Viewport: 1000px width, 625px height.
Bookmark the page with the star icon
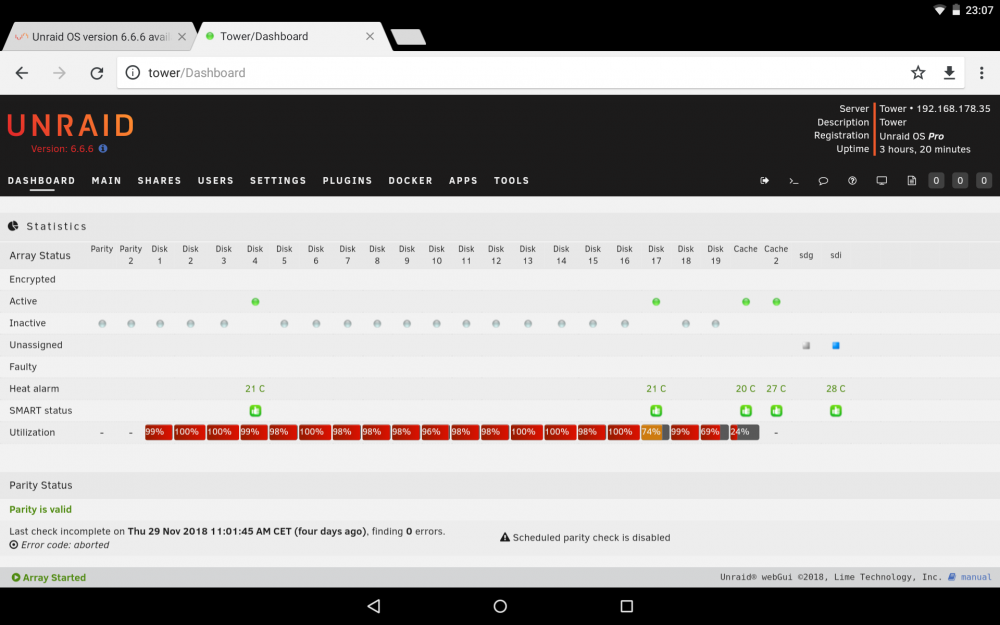tap(918, 73)
